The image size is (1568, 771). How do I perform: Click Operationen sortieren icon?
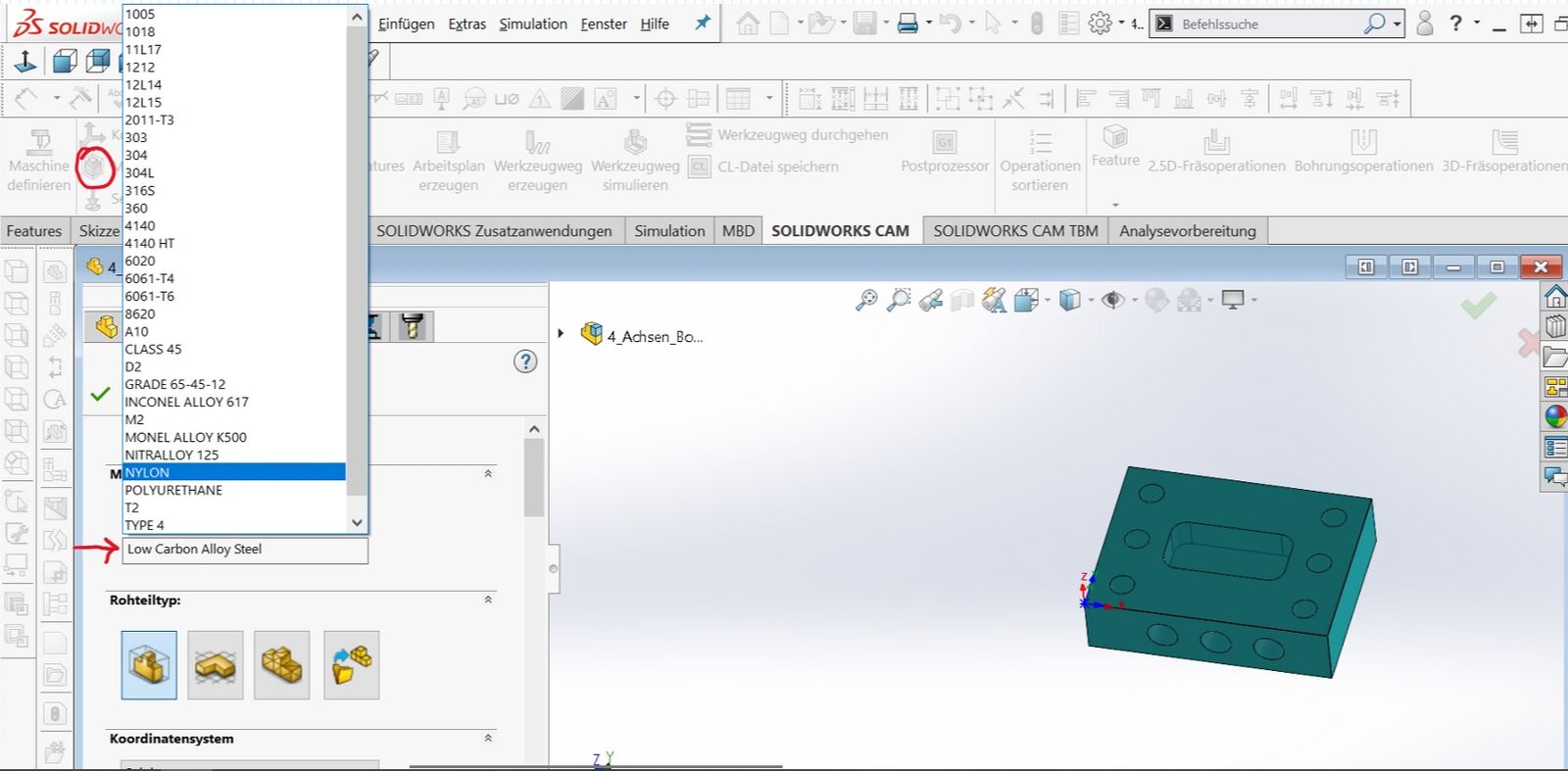[1040, 143]
